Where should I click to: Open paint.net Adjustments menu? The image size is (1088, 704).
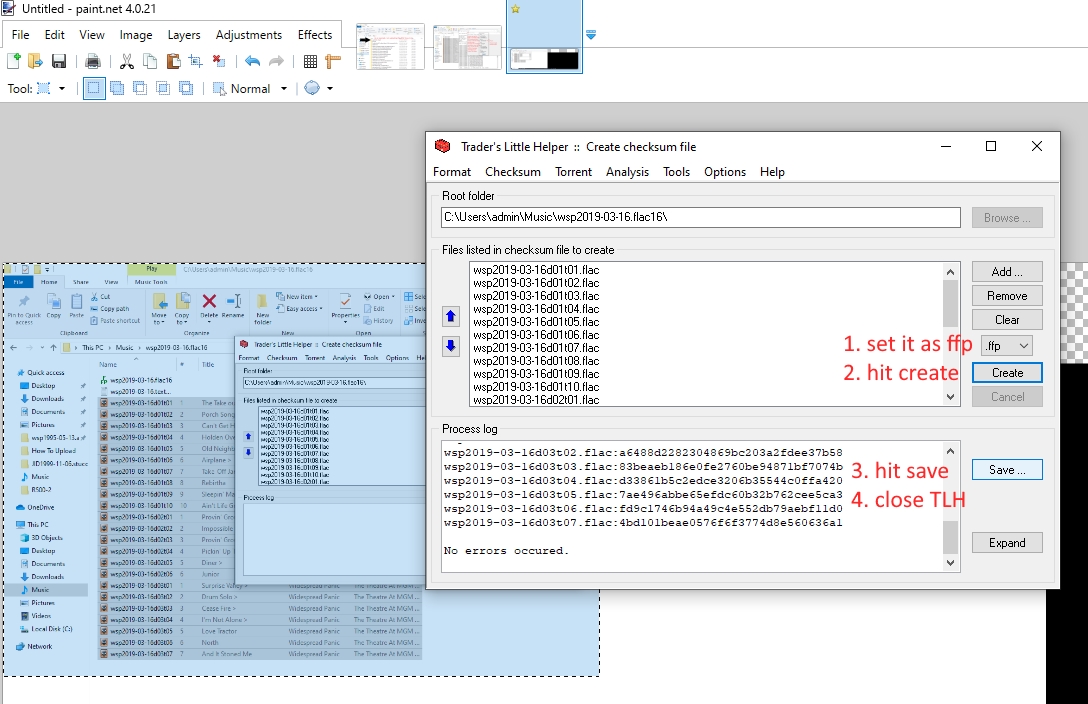click(x=248, y=35)
